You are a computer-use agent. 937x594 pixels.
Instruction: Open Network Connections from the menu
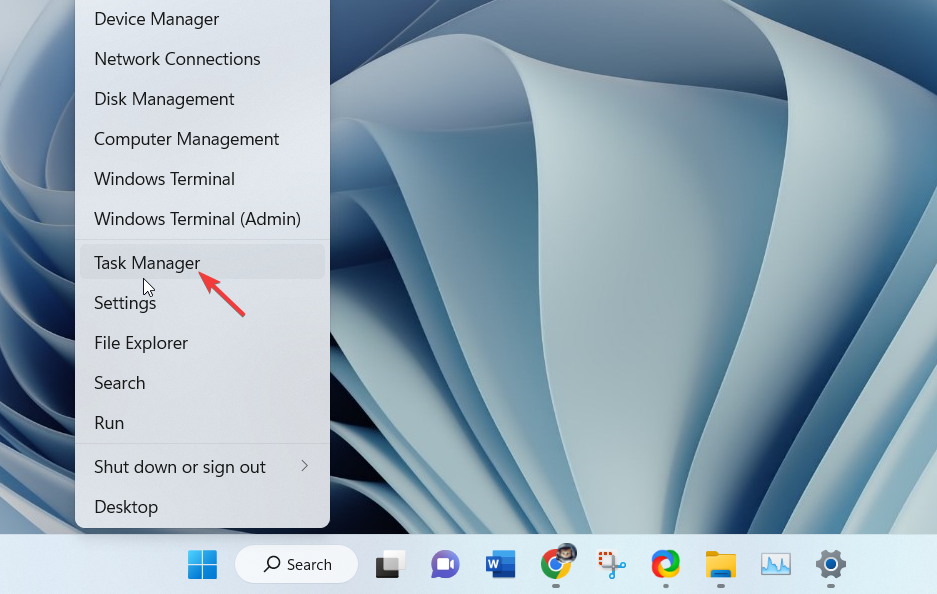coord(202,59)
